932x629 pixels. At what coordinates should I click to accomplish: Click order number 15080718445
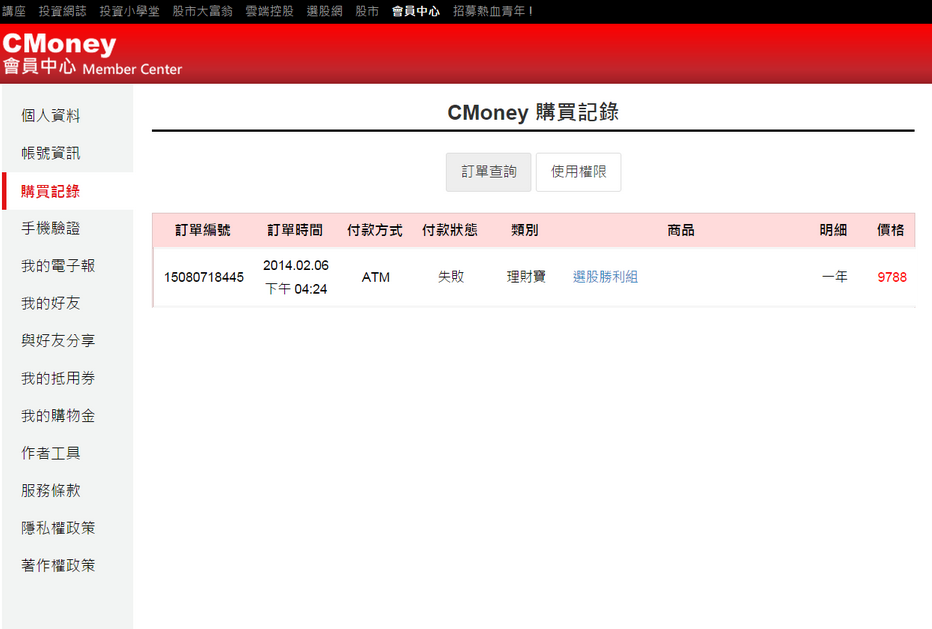pos(204,277)
